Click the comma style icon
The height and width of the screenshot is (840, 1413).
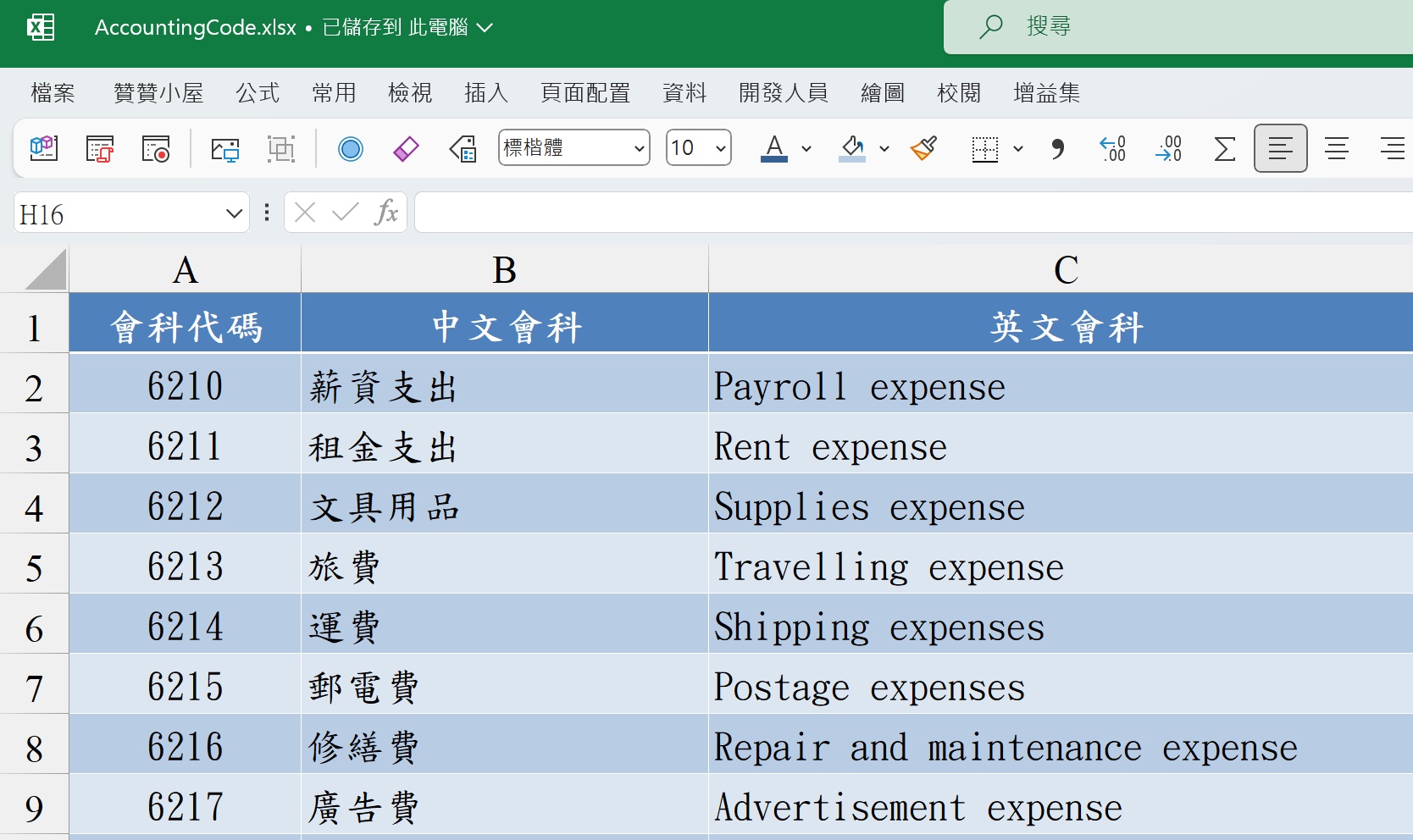(1056, 149)
